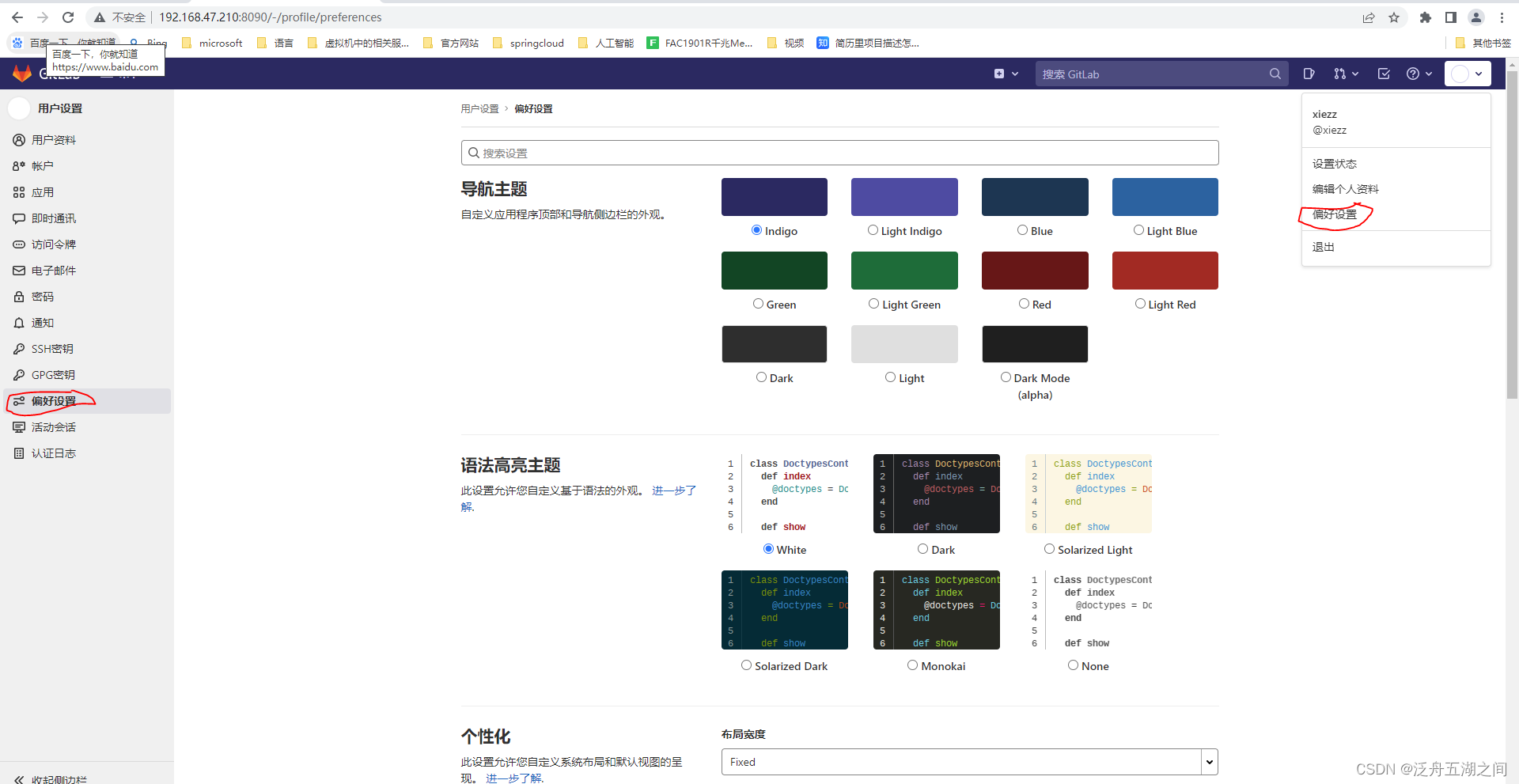Expand the user avatar dropdown menu
Screen dimensions: 1519x784
pyautogui.click(x=1468, y=74)
